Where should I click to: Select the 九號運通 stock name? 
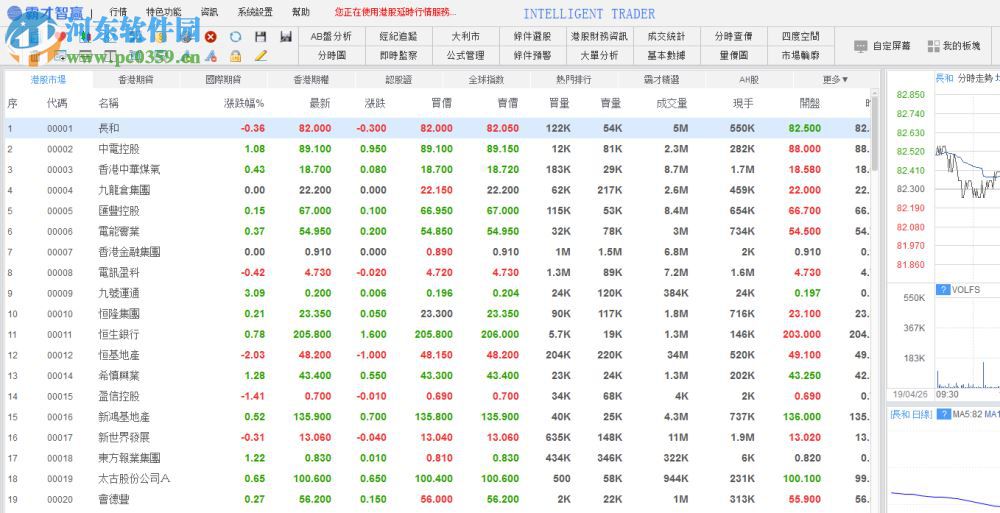(119, 293)
